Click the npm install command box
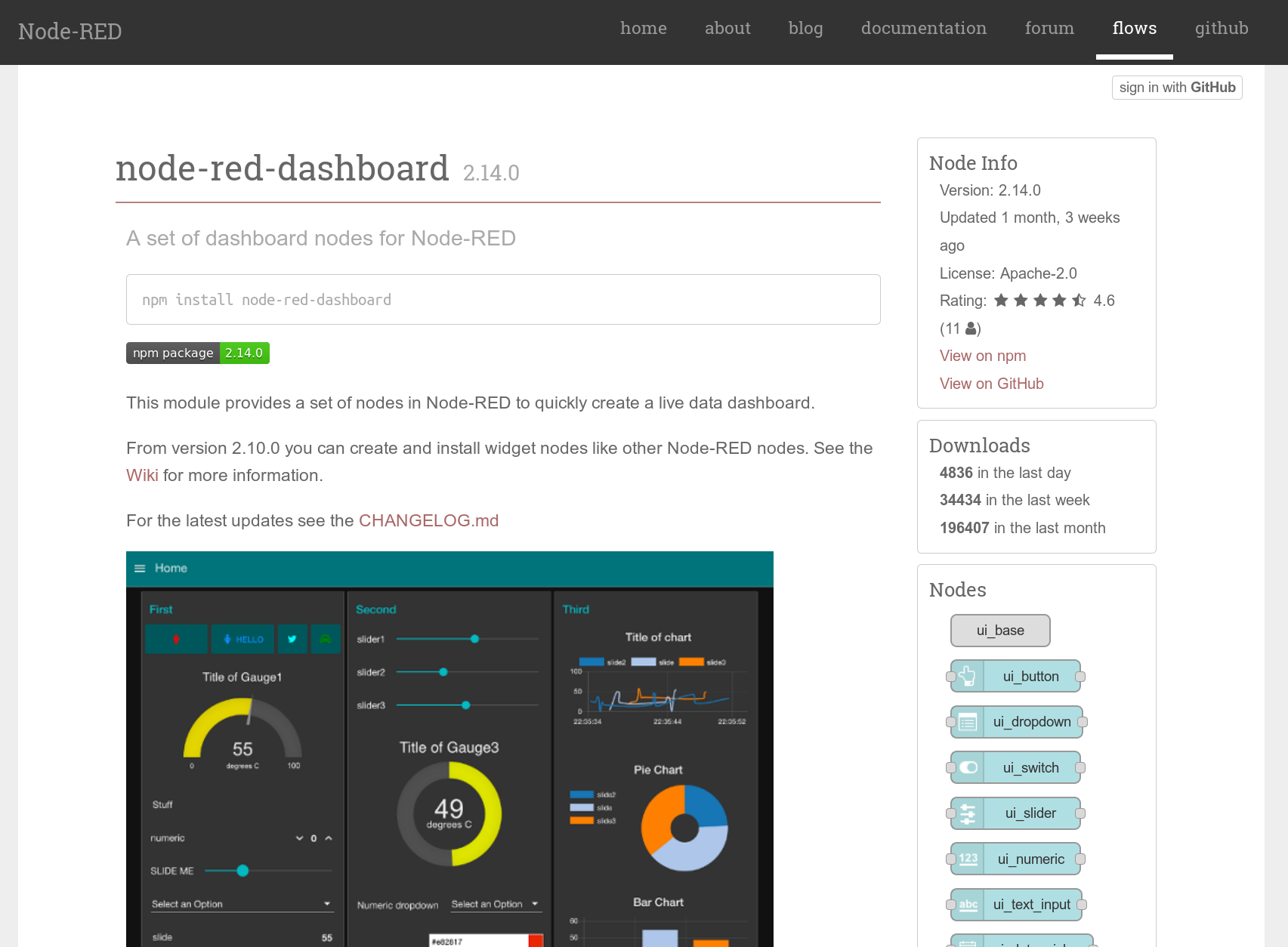The height and width of the screenshot is (947, 1288). (503, 300)
